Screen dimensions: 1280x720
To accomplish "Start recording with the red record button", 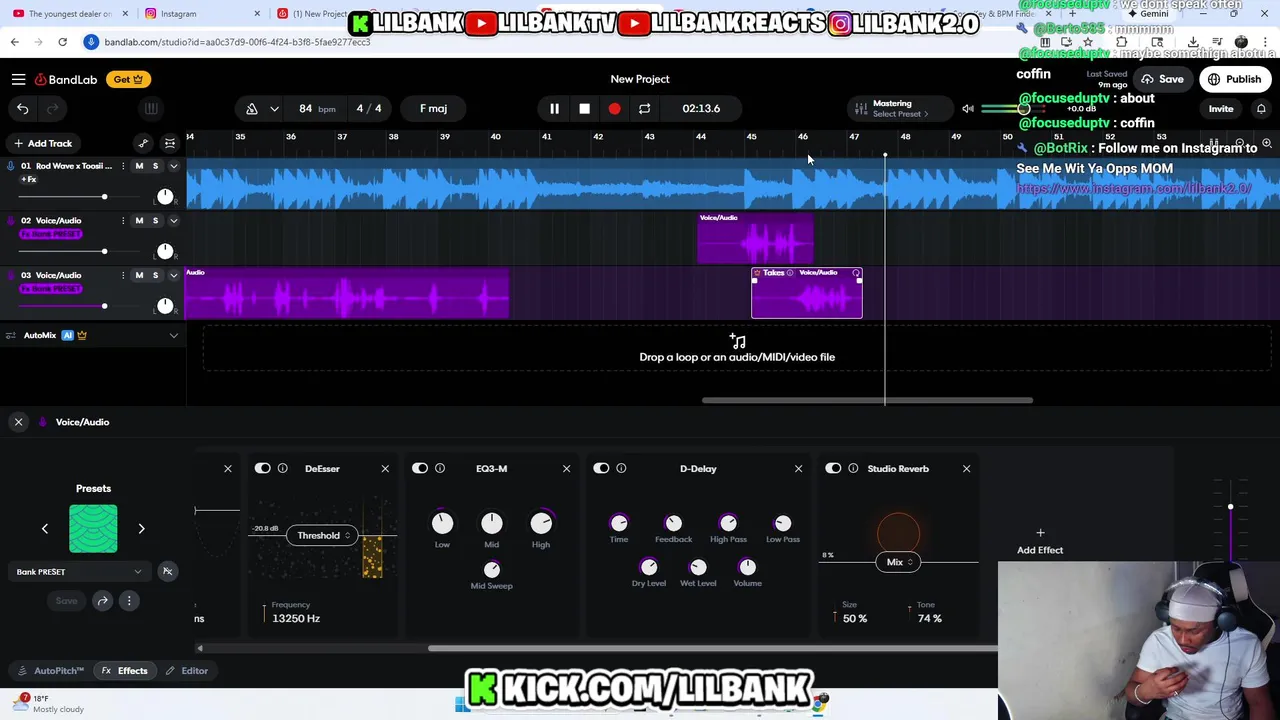I will (x=614, y=108).
